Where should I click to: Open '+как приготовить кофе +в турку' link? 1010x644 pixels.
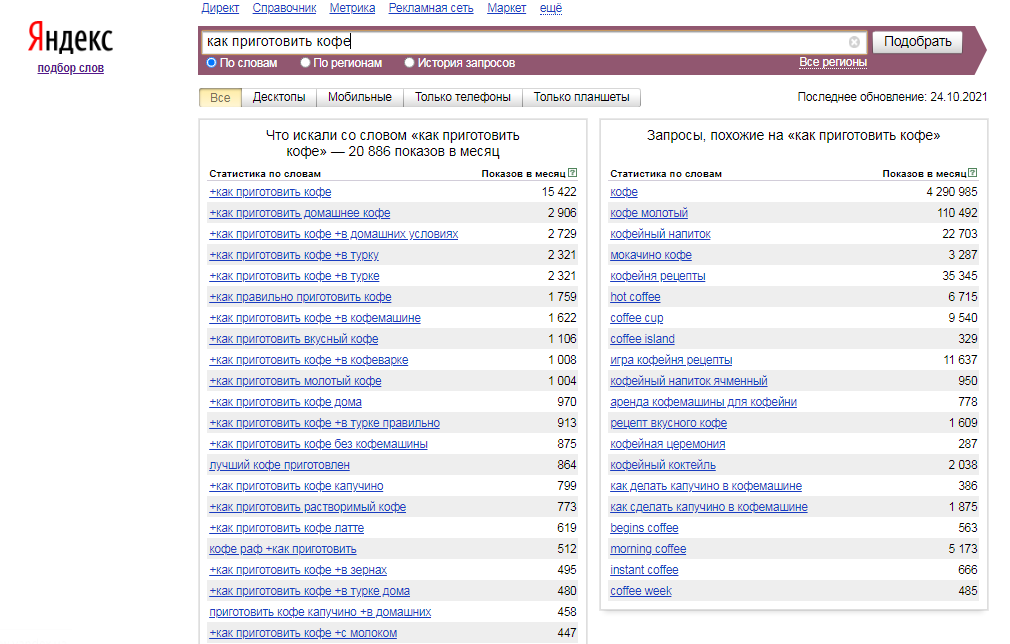294,255
